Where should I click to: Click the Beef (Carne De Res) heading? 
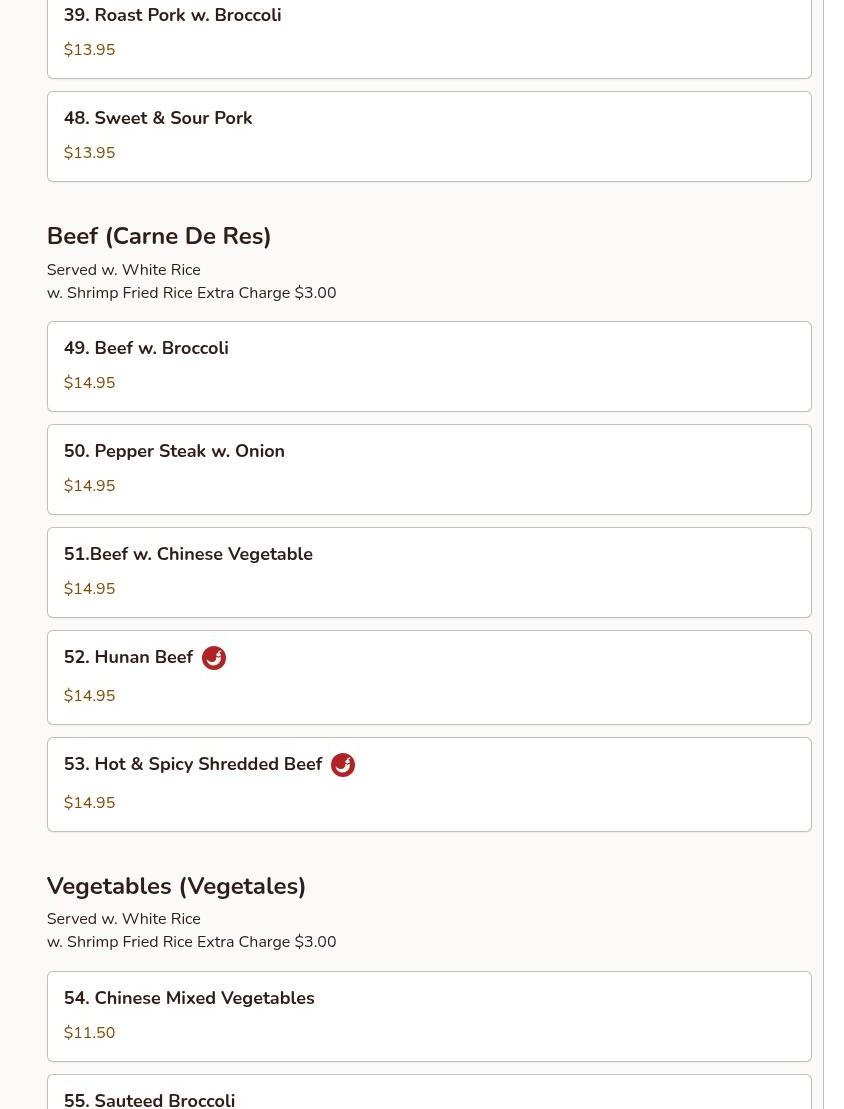pos(159,236)
